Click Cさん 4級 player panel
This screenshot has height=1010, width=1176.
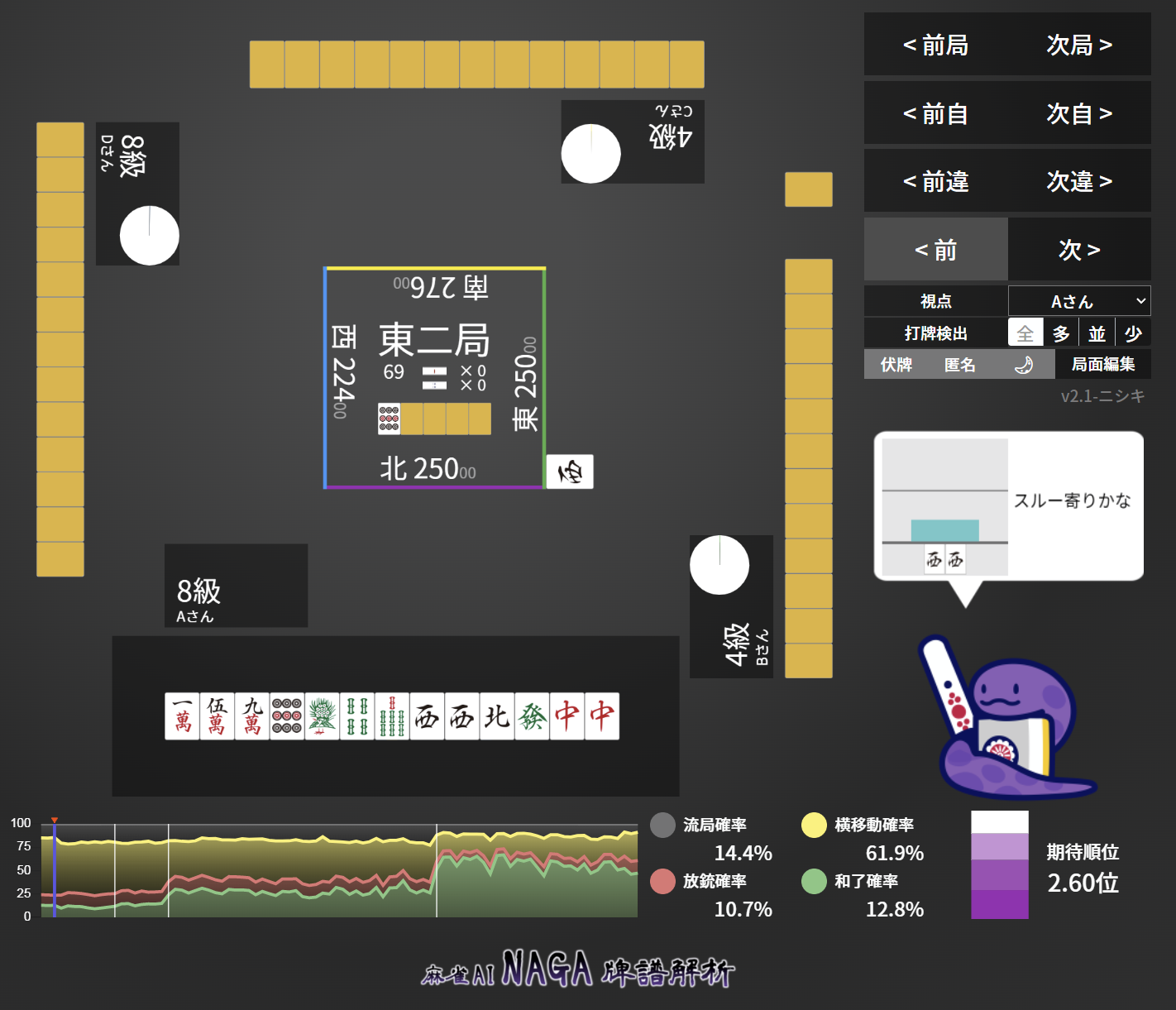point(633,141)
